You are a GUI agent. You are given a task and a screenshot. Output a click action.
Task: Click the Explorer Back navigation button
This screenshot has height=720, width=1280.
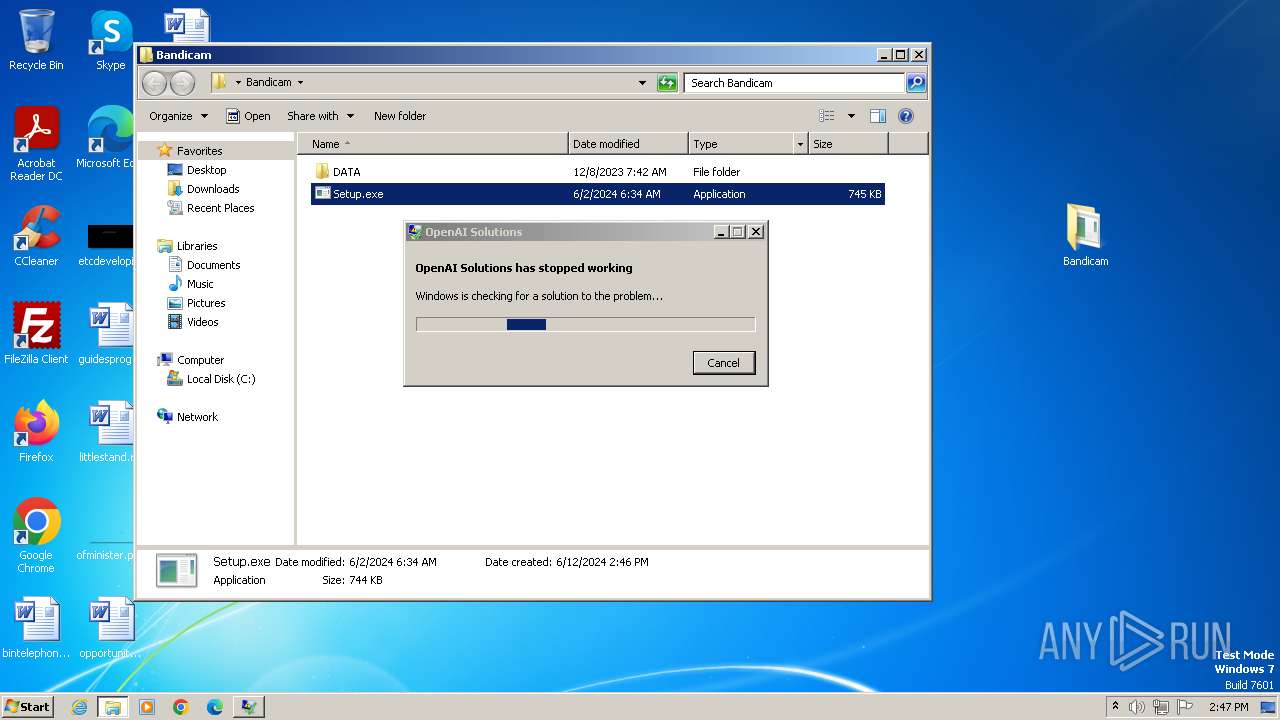(154, 83)
